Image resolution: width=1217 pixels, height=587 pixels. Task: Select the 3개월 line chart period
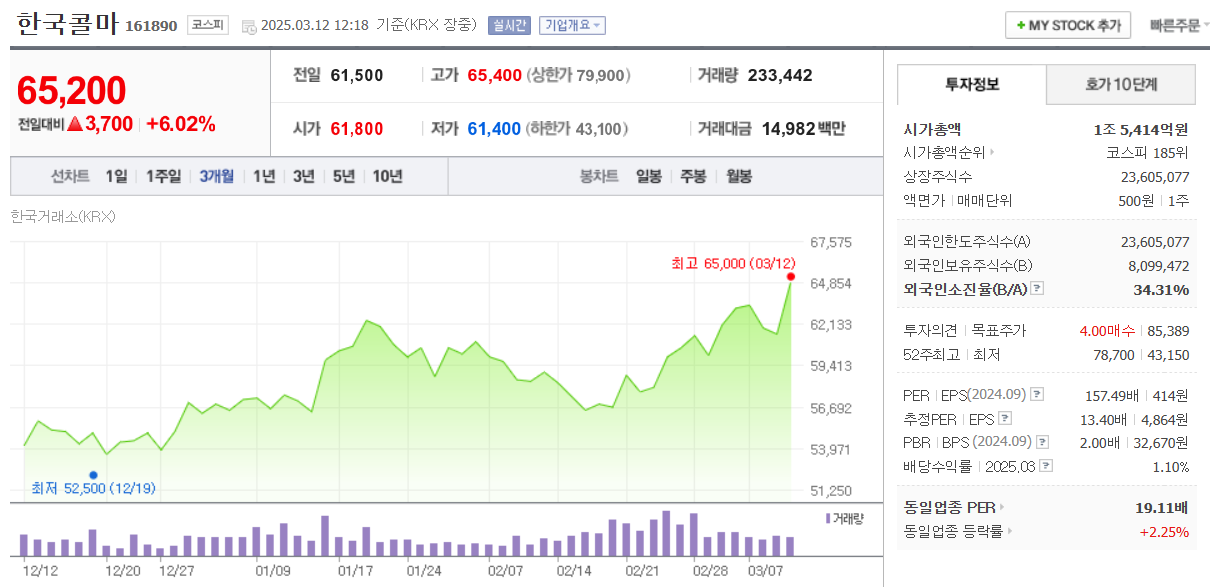click(216, 176)
